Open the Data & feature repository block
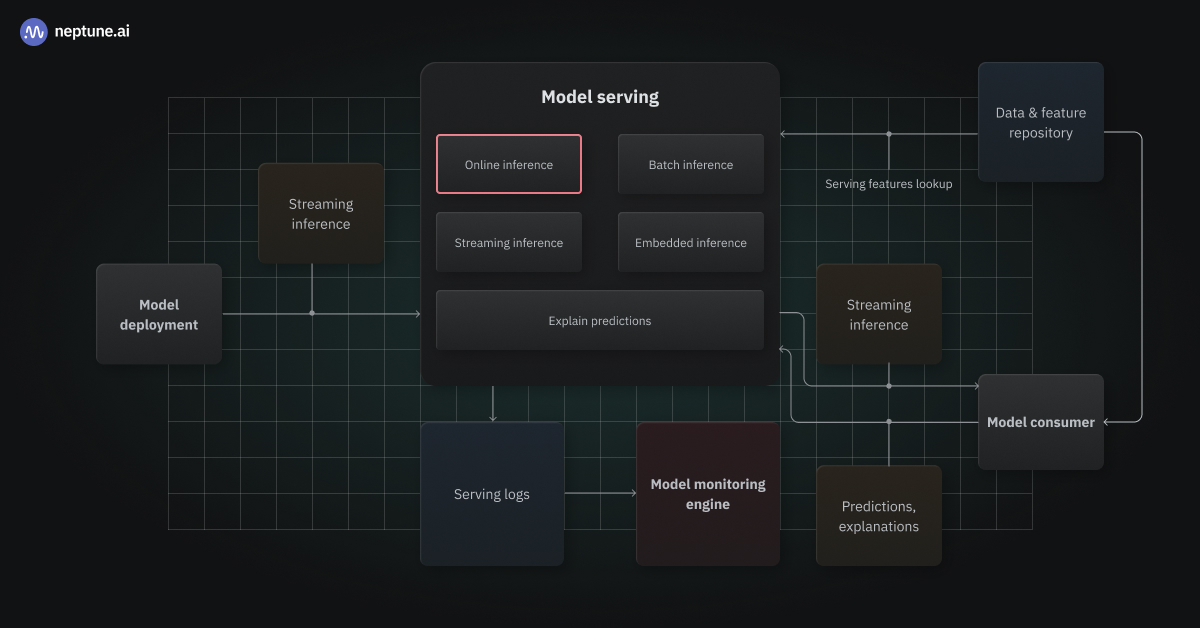Viewport: 1200px width, 628px height. pyautogui.click(x=1040, y=122)
